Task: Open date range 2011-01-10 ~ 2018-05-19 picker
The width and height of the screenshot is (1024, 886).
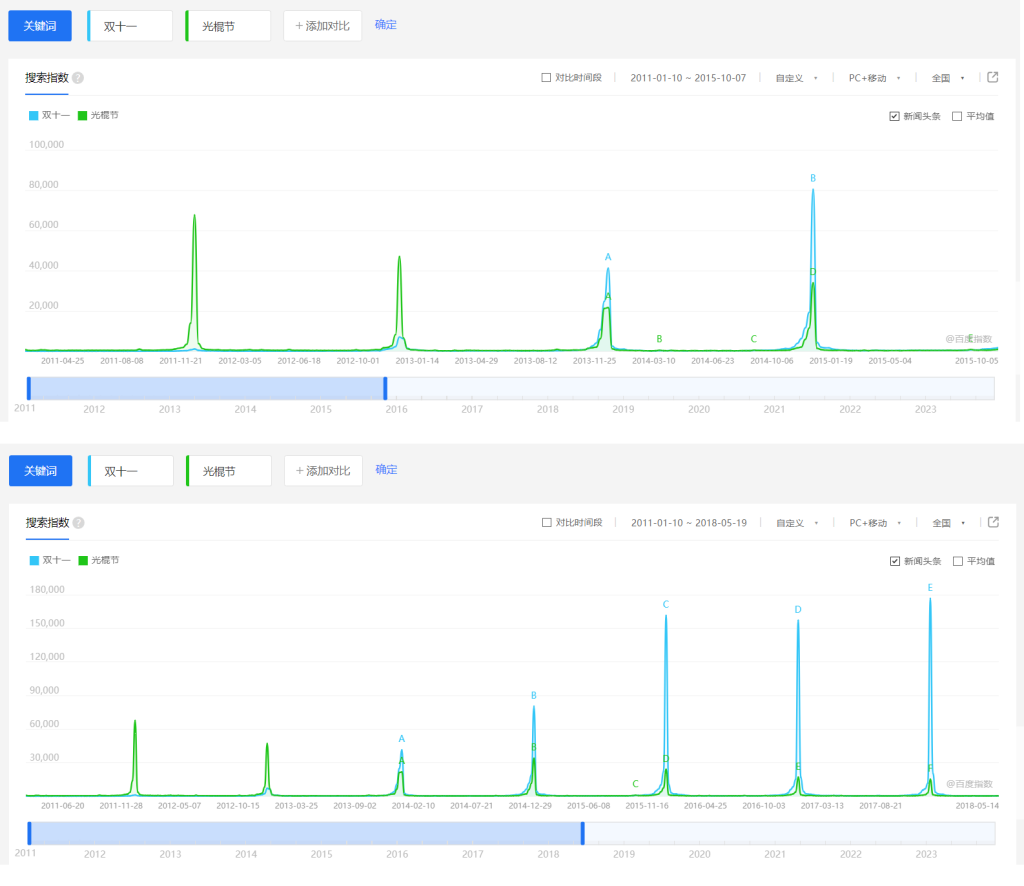Action: (x=688, y=524)
